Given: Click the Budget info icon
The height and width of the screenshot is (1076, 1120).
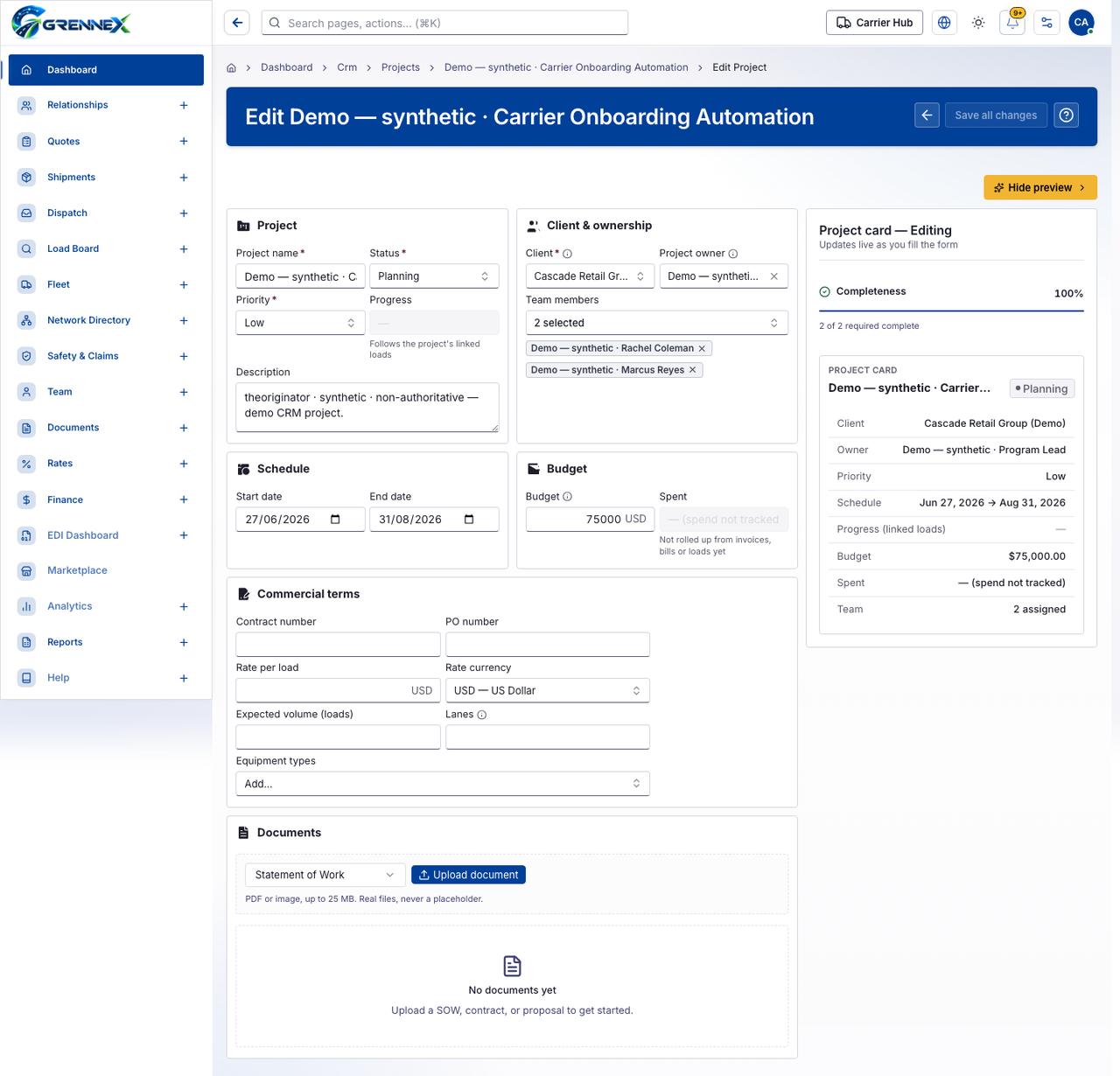Looking at the screenshot, I should [567, 497].
